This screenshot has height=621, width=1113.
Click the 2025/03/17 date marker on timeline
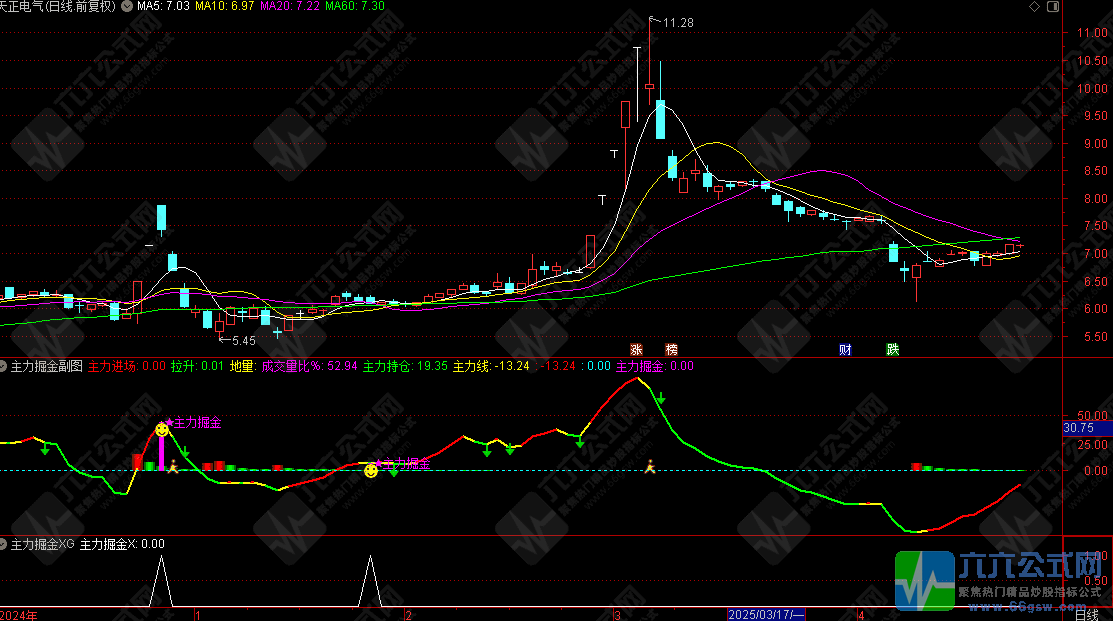click(765, 613)
